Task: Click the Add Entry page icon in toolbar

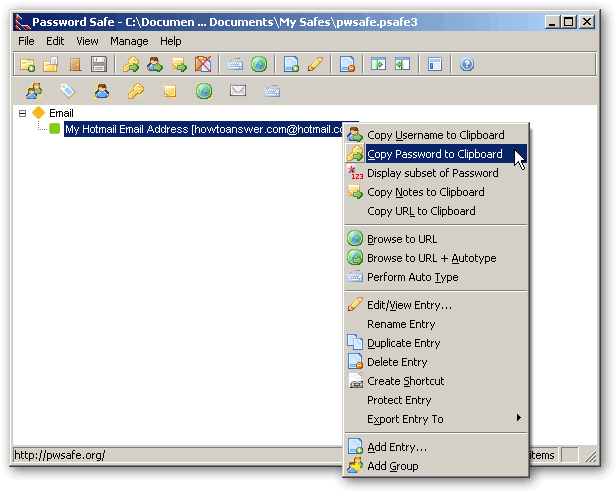Action: [x=292, y=64]
